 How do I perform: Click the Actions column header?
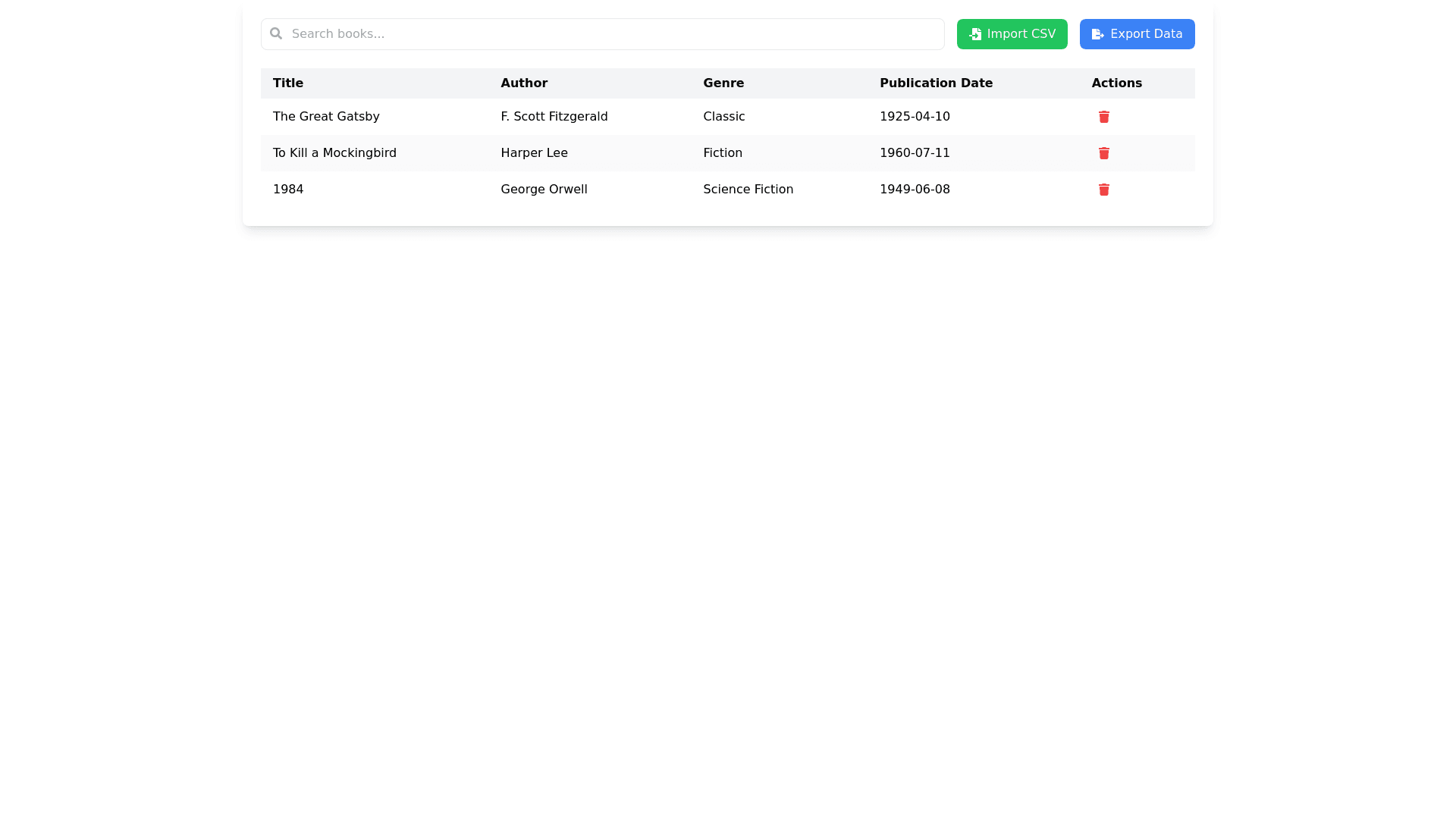tap(1116, 83)
